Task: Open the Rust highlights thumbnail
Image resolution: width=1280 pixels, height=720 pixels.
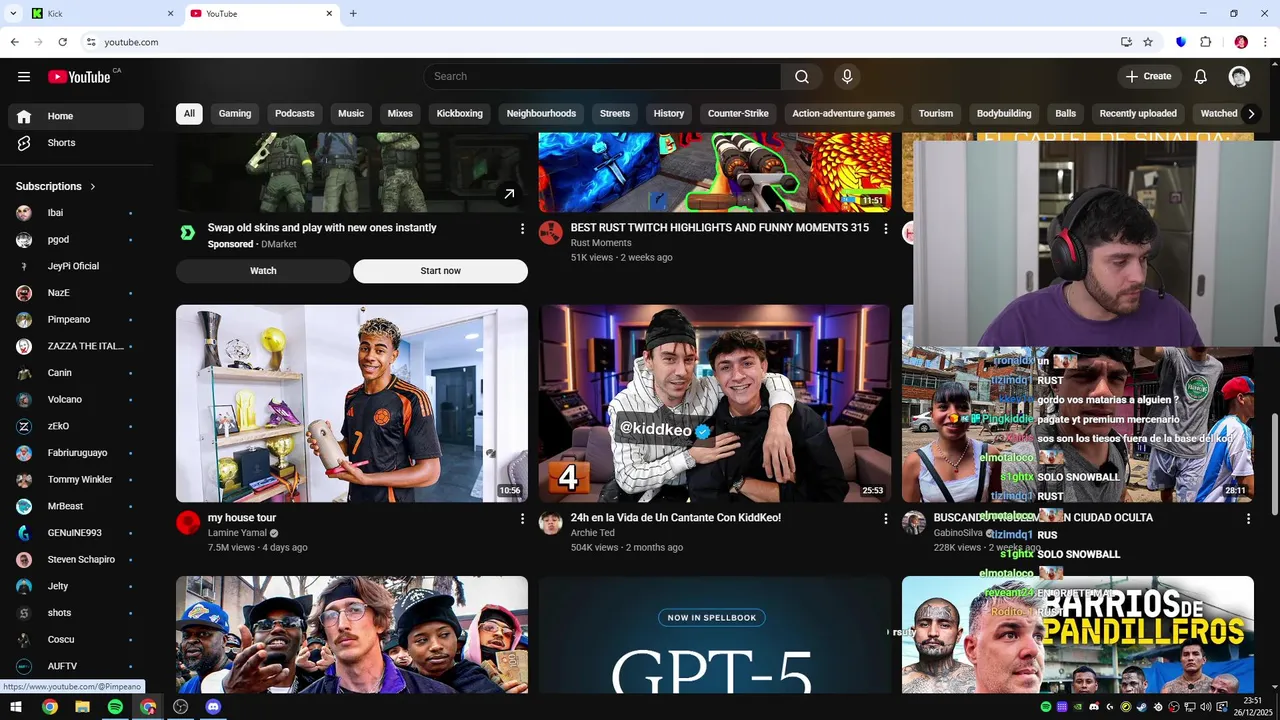Action: click(x=715, y=172)
